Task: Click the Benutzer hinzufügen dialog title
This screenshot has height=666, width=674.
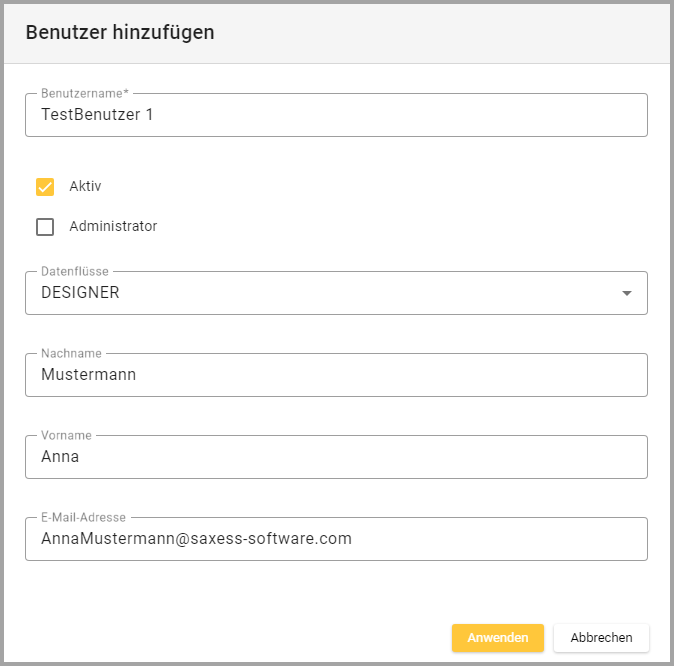Action: (120, 32)
